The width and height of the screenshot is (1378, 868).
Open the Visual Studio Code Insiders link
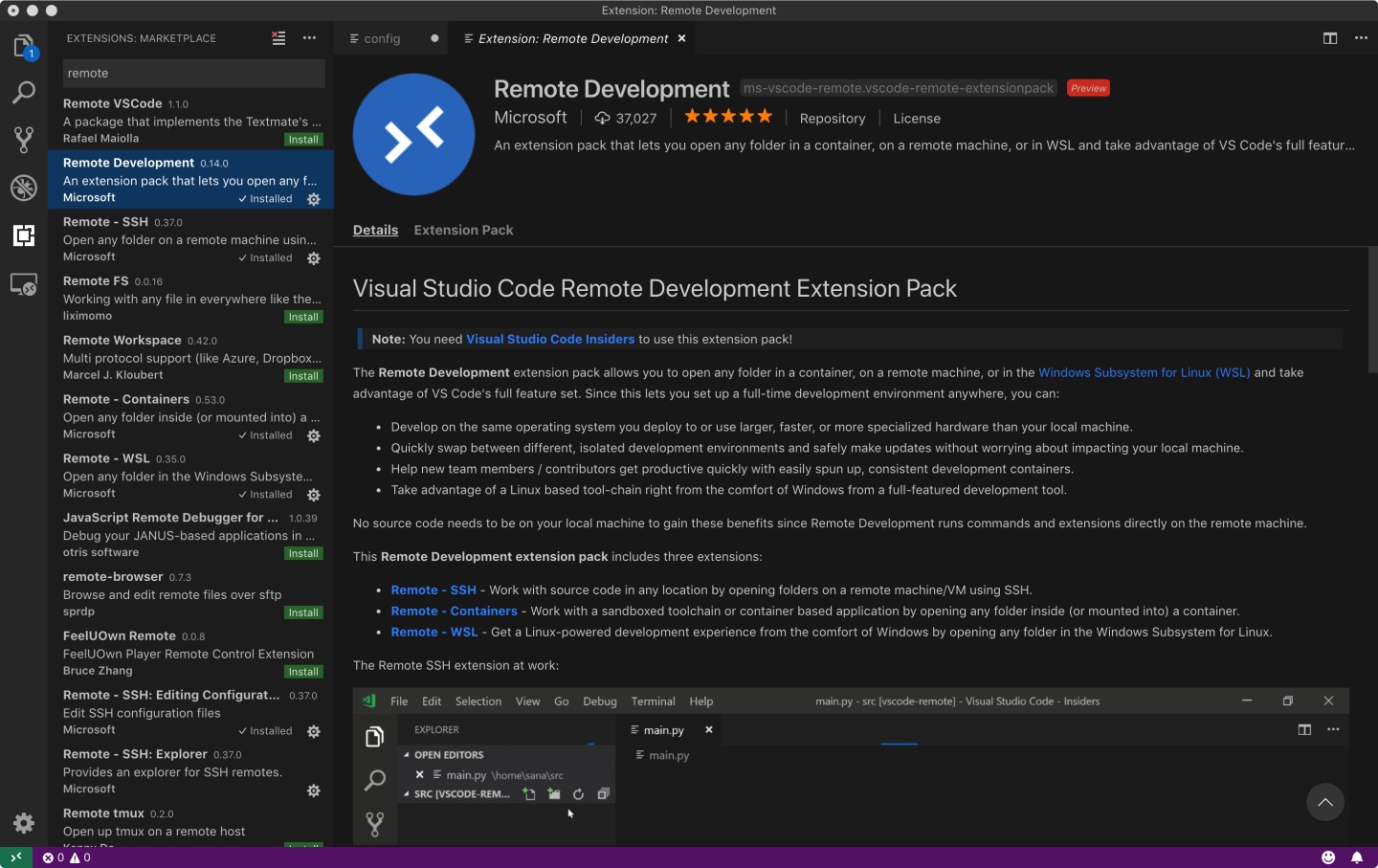pyautogui.click(x=550, y=339)
